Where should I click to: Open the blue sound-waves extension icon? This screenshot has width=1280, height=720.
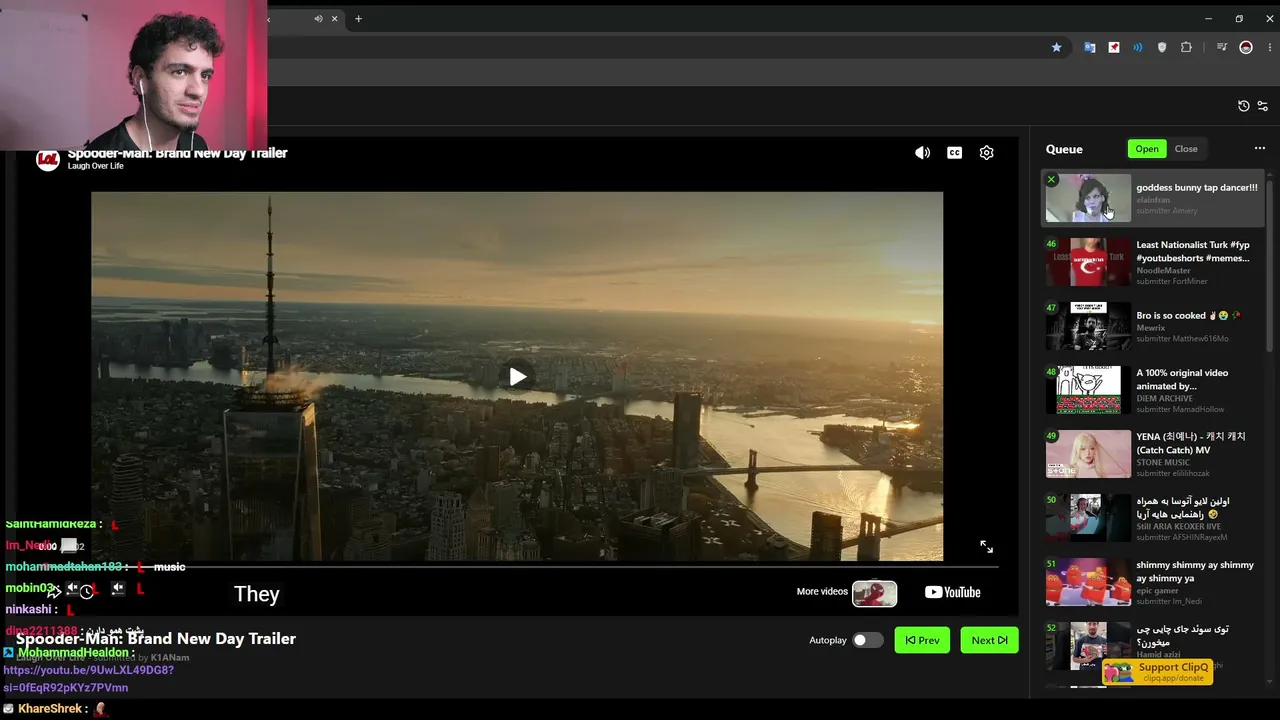(x=1138, y=47)
